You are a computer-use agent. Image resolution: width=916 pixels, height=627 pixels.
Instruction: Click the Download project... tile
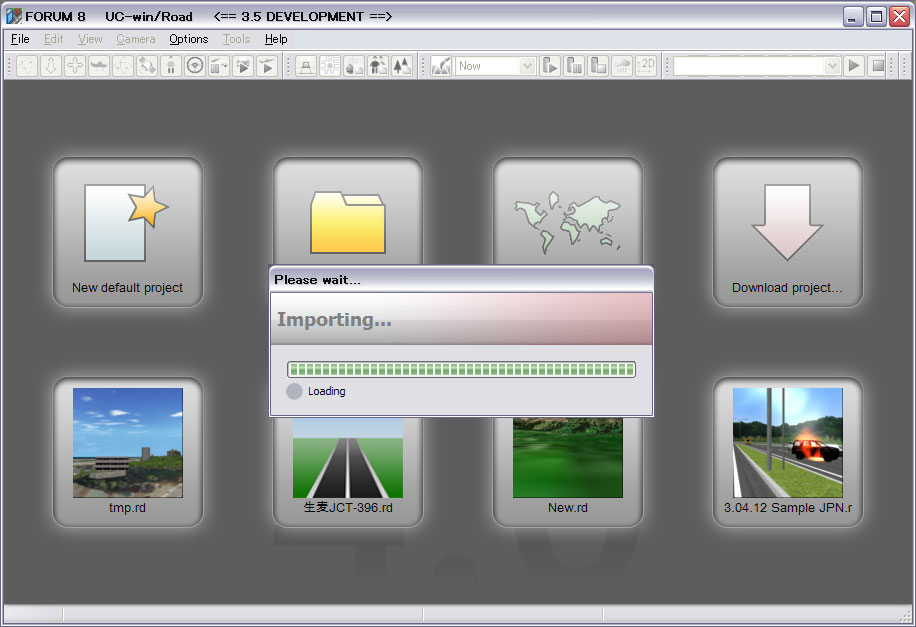[787, 232]
